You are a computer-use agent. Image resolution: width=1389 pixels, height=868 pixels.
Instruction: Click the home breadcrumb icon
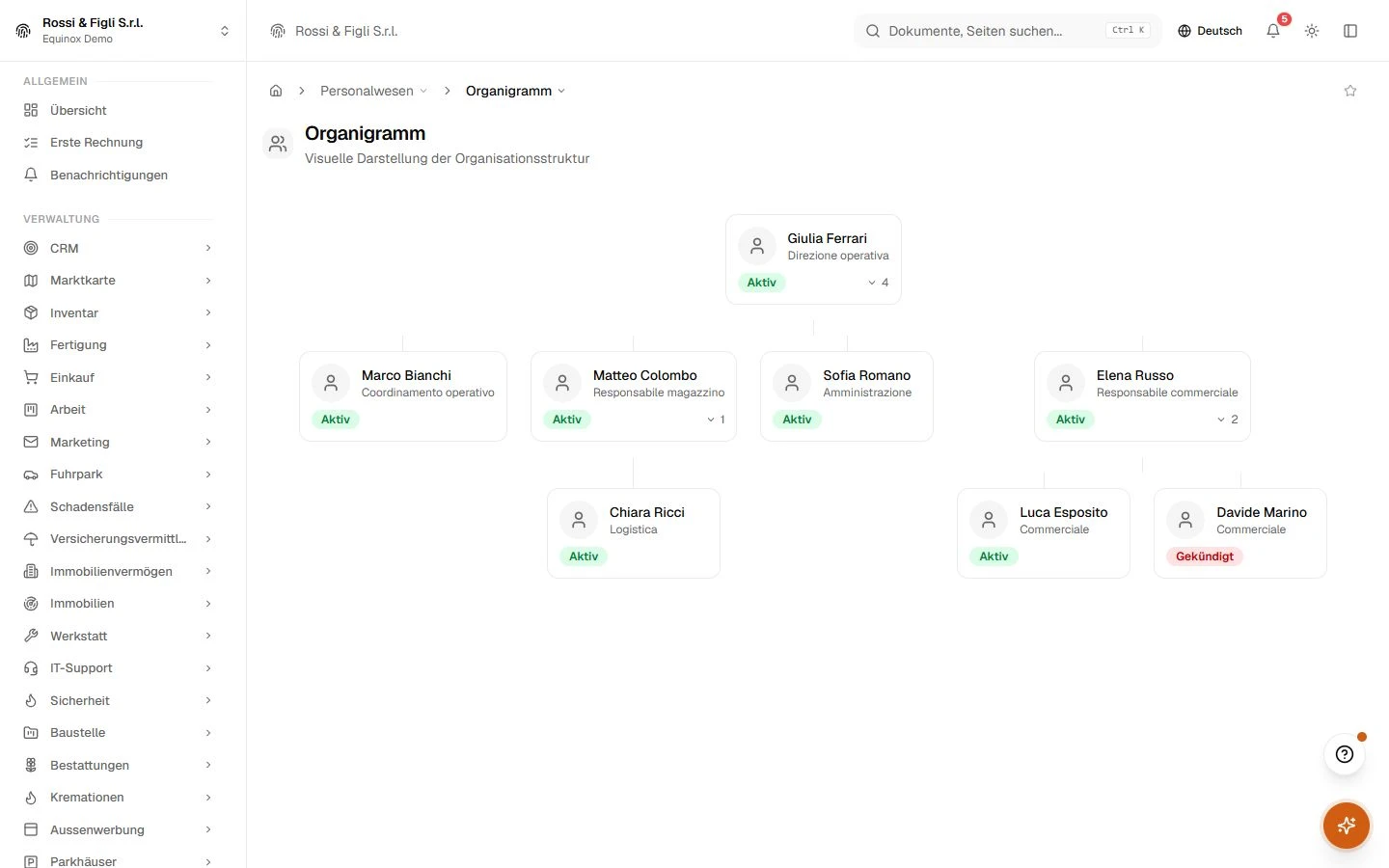pos(276,91)
